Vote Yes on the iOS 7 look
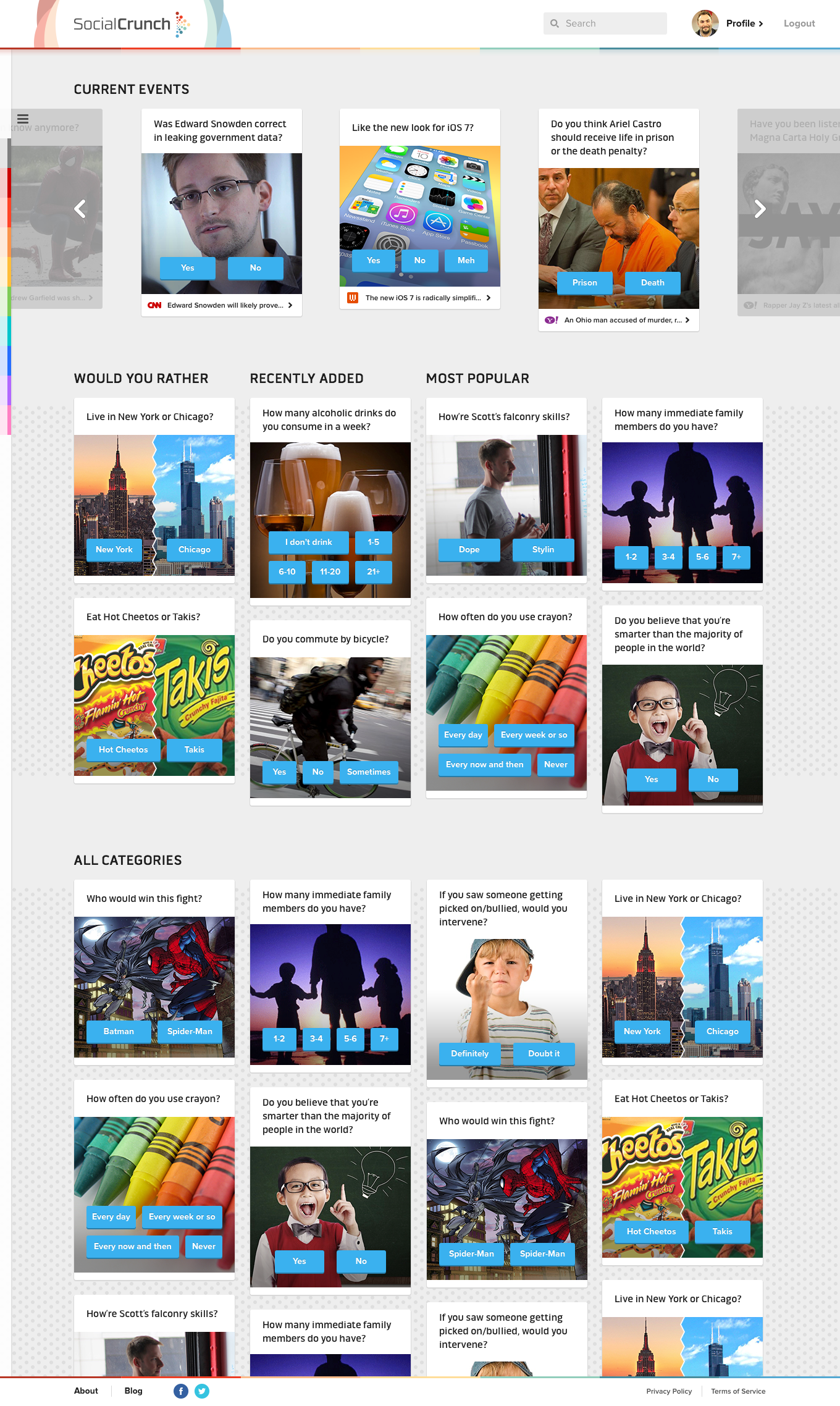 pos(374,261)
